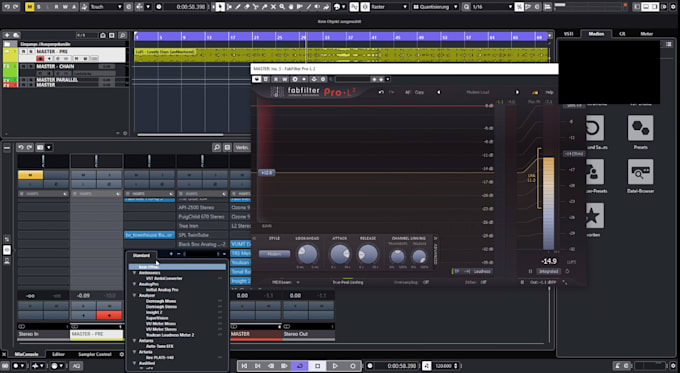
Task: Click the Verkn. button in MixConsole
Action: pos(242,147)
